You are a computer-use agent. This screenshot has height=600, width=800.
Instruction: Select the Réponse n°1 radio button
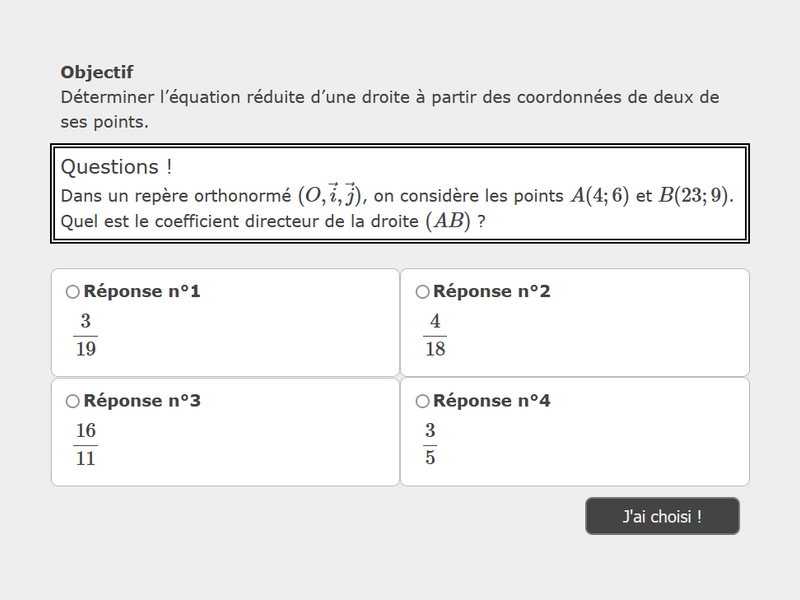[72, 292]
